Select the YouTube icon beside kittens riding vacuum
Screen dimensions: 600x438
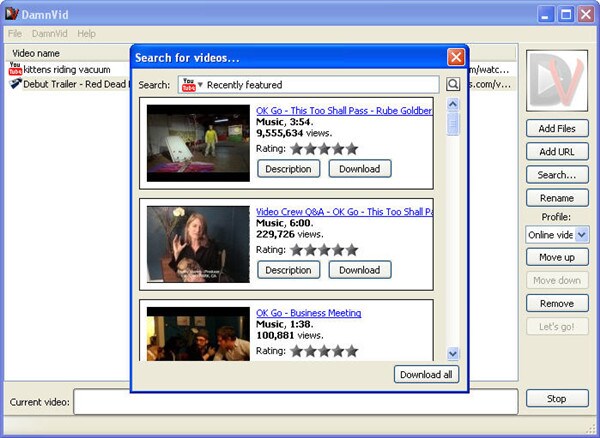click(x=15, y=69)
